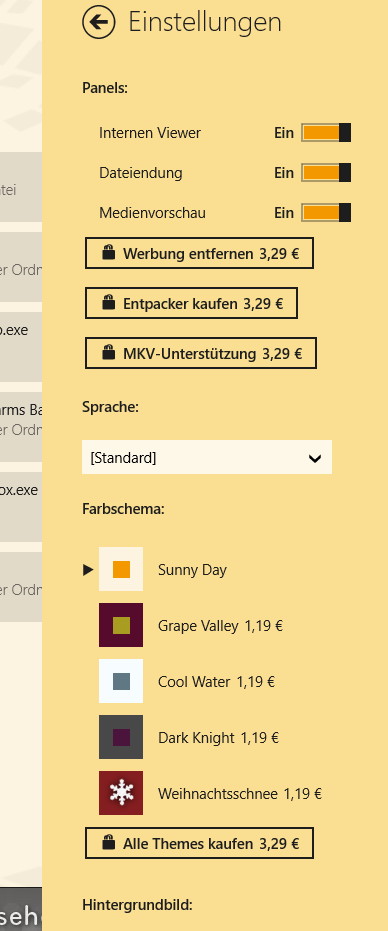This screenshot has width=388, height=931.
Task: Click the lock icon on Alle Themes kaufen
Action: coord(108,843)
